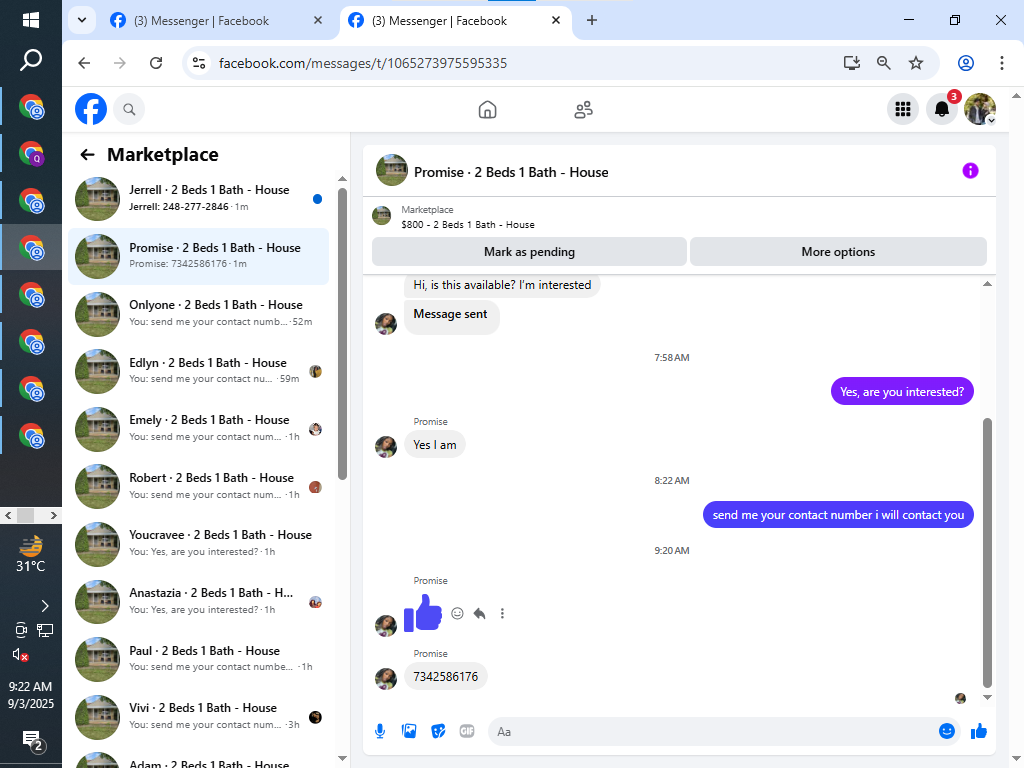Click the install app icon in address bar
1024x768 pixels.
[x=852, y=63]
